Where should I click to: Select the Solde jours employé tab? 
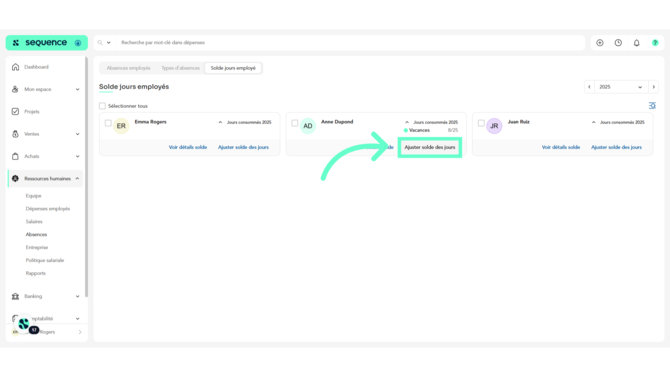[233, 68]
